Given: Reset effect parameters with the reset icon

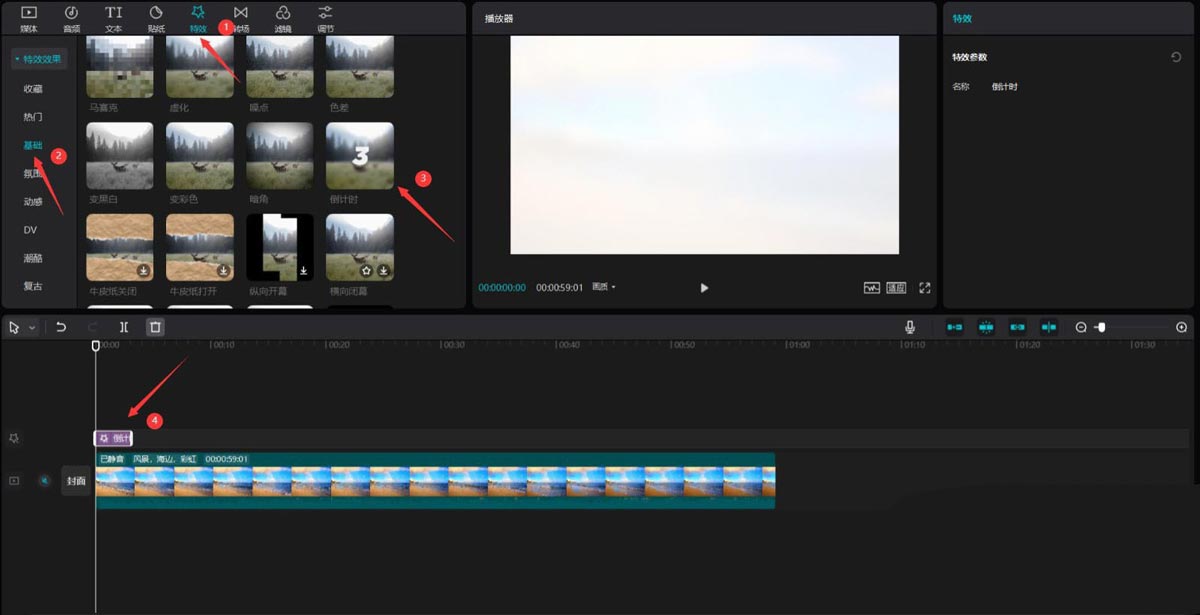Looking at the screenshot, I should coord(1176,57).
